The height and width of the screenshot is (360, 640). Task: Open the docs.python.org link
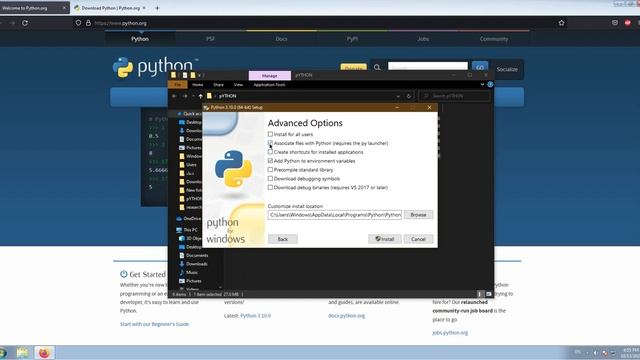[x=347, y=316]
